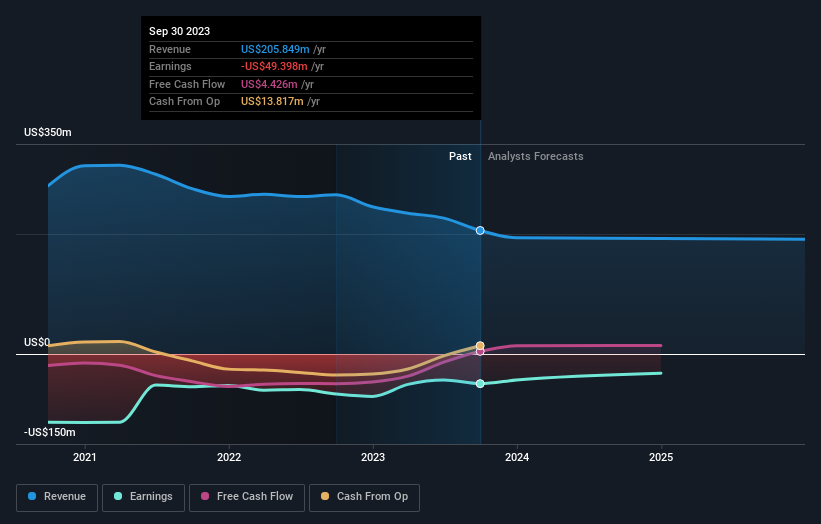Click the Past label
Screen dimensions: 821x524
[x=460, y=157]
